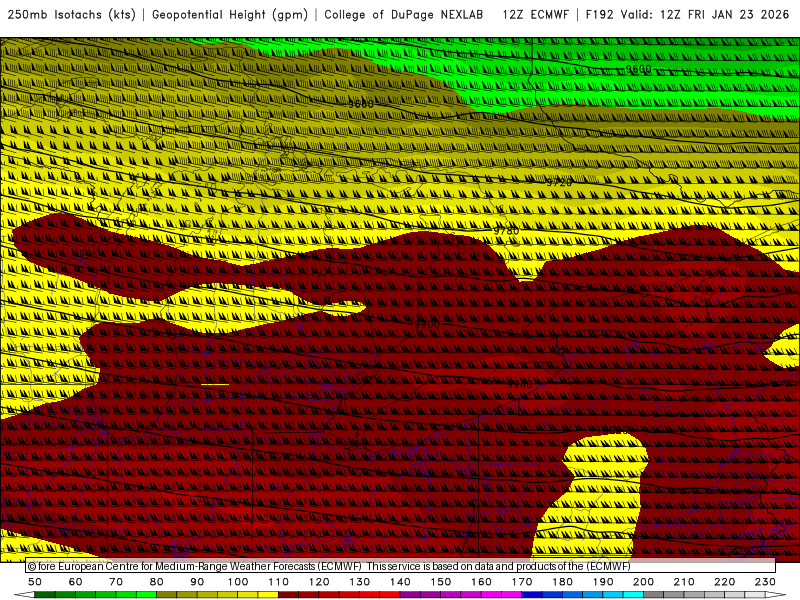Click the 'F192 Valid: 12Z FRI JAN 23 2026' text
This screenshot has width=800, height=600.
pos(687,15)
